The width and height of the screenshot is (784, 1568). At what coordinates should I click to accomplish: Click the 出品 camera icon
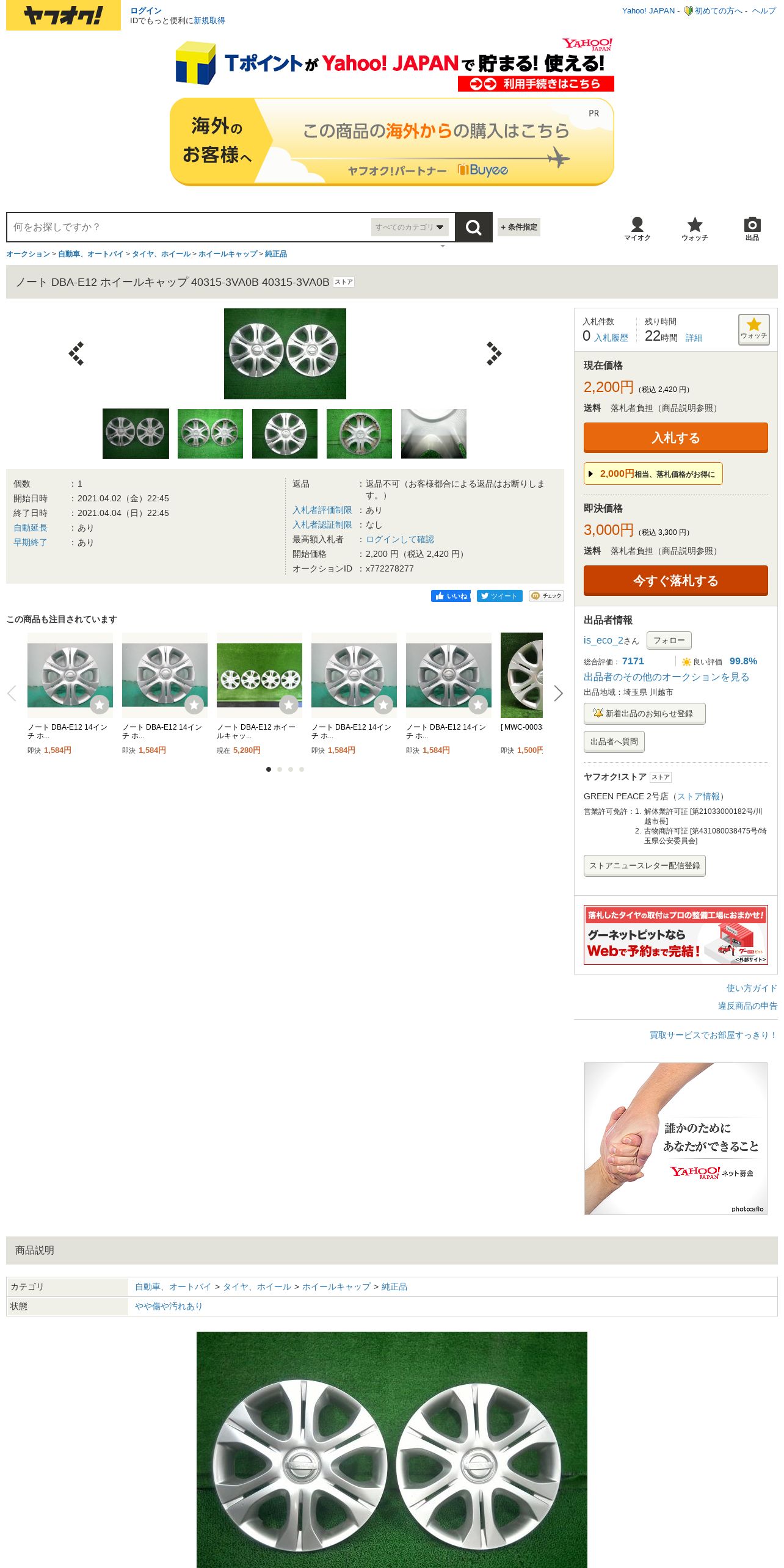point(752,229)
